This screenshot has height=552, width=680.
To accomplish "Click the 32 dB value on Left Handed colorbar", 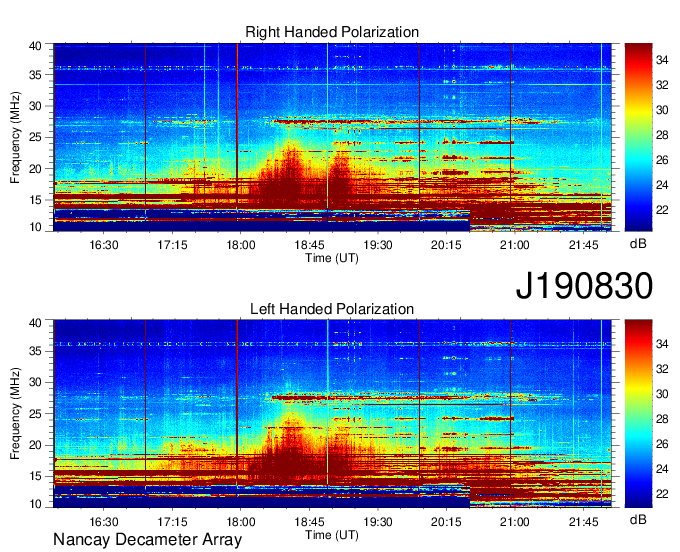I will (x=662, y=369).
